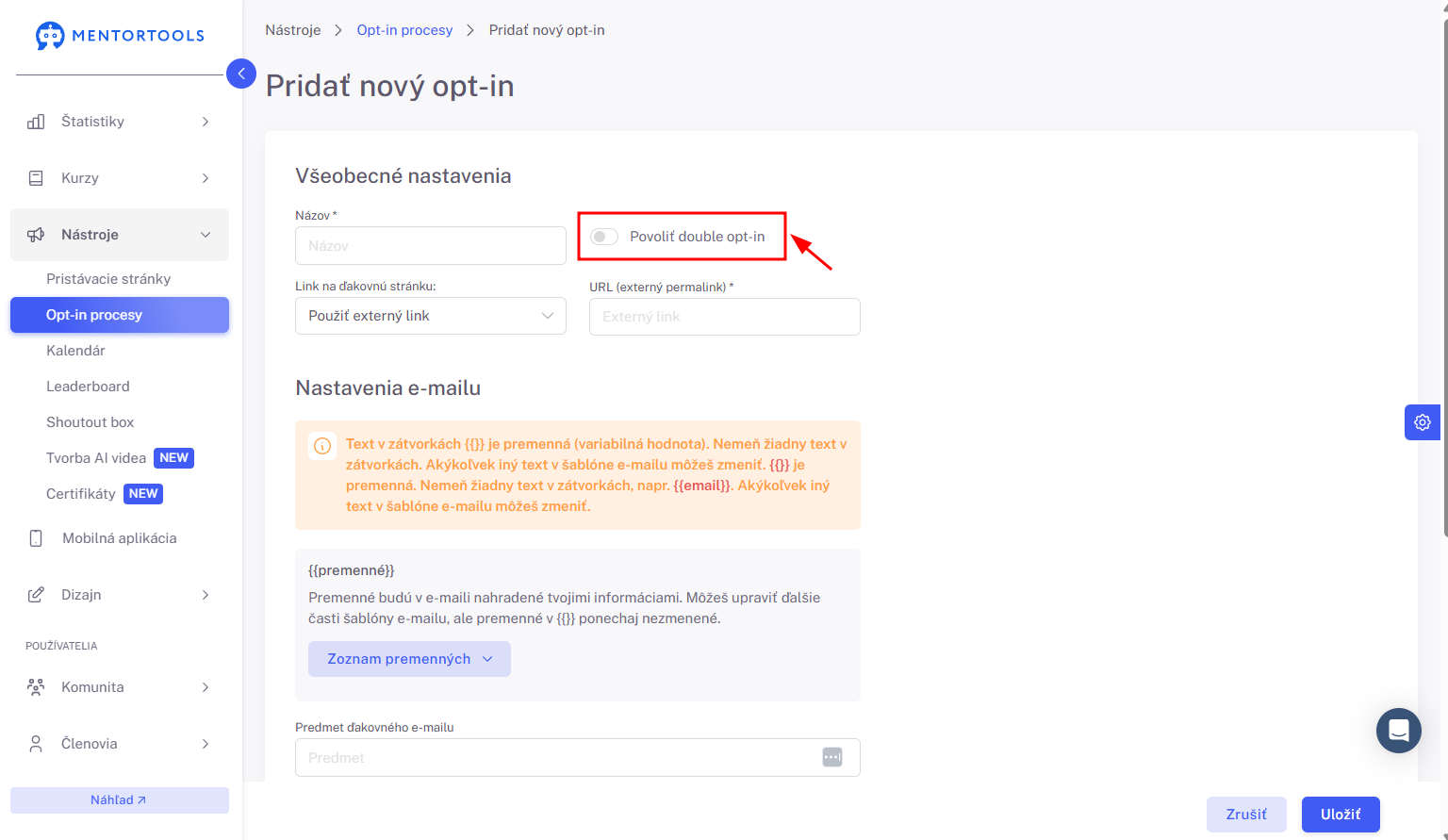1448x840 pixels.
Task: Expand the Zoznam premenných list
Action: coord(409,659)
